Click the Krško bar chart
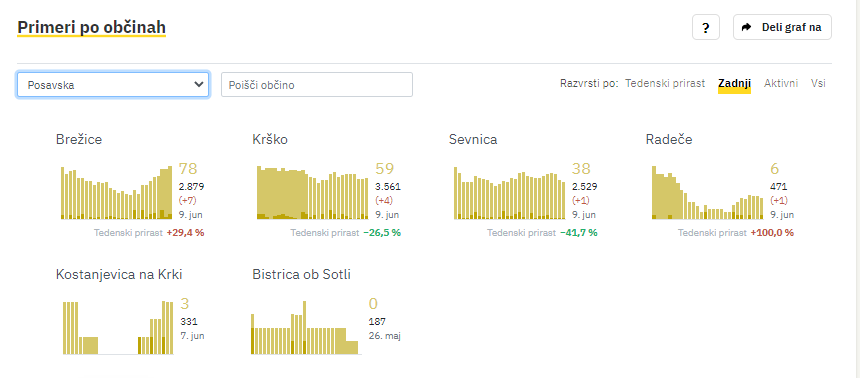The height and width of the screenshot is (378, 860). pos(313,193)
